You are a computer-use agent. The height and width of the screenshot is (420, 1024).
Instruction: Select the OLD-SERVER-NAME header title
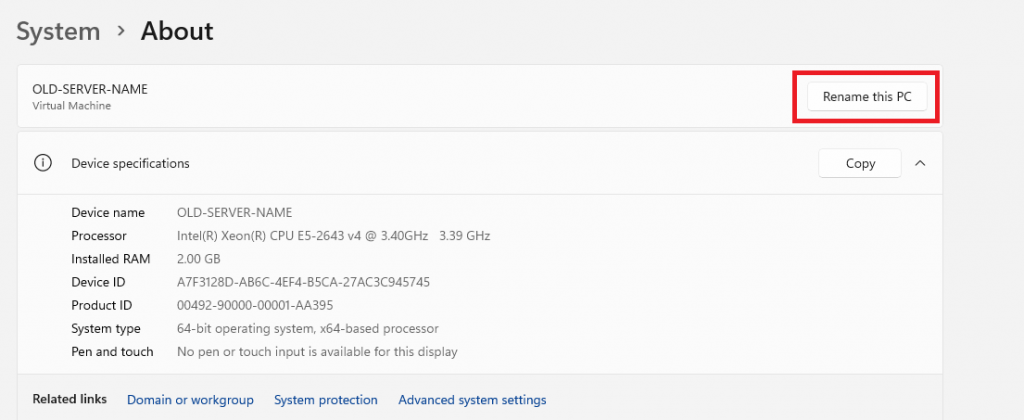[x=90, y=89]
